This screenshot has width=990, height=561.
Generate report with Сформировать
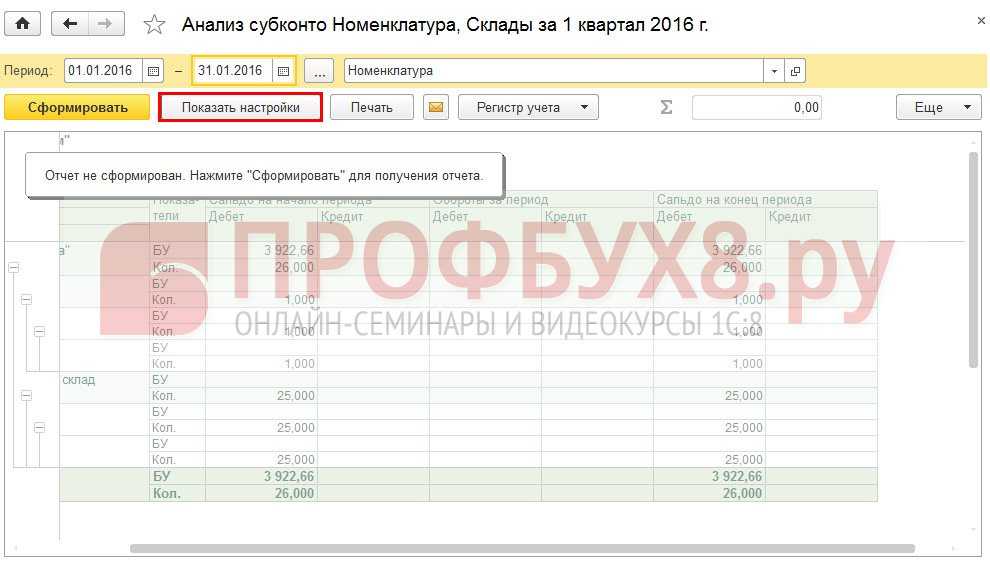coord(77,107)
